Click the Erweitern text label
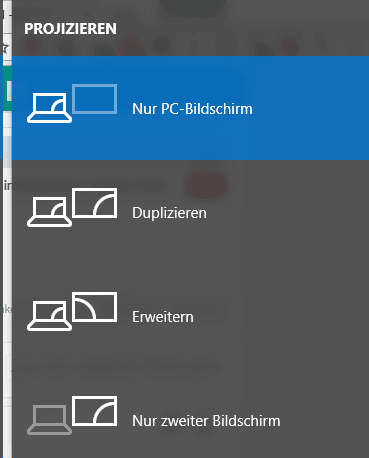 163,317
